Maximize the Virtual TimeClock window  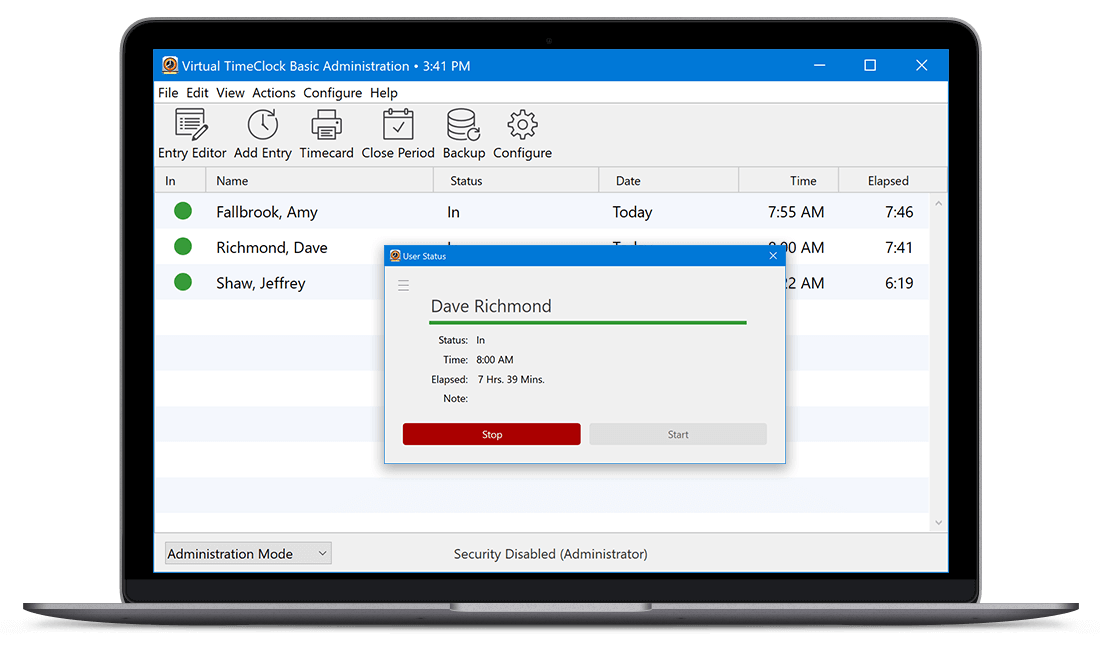pos(870,65)
